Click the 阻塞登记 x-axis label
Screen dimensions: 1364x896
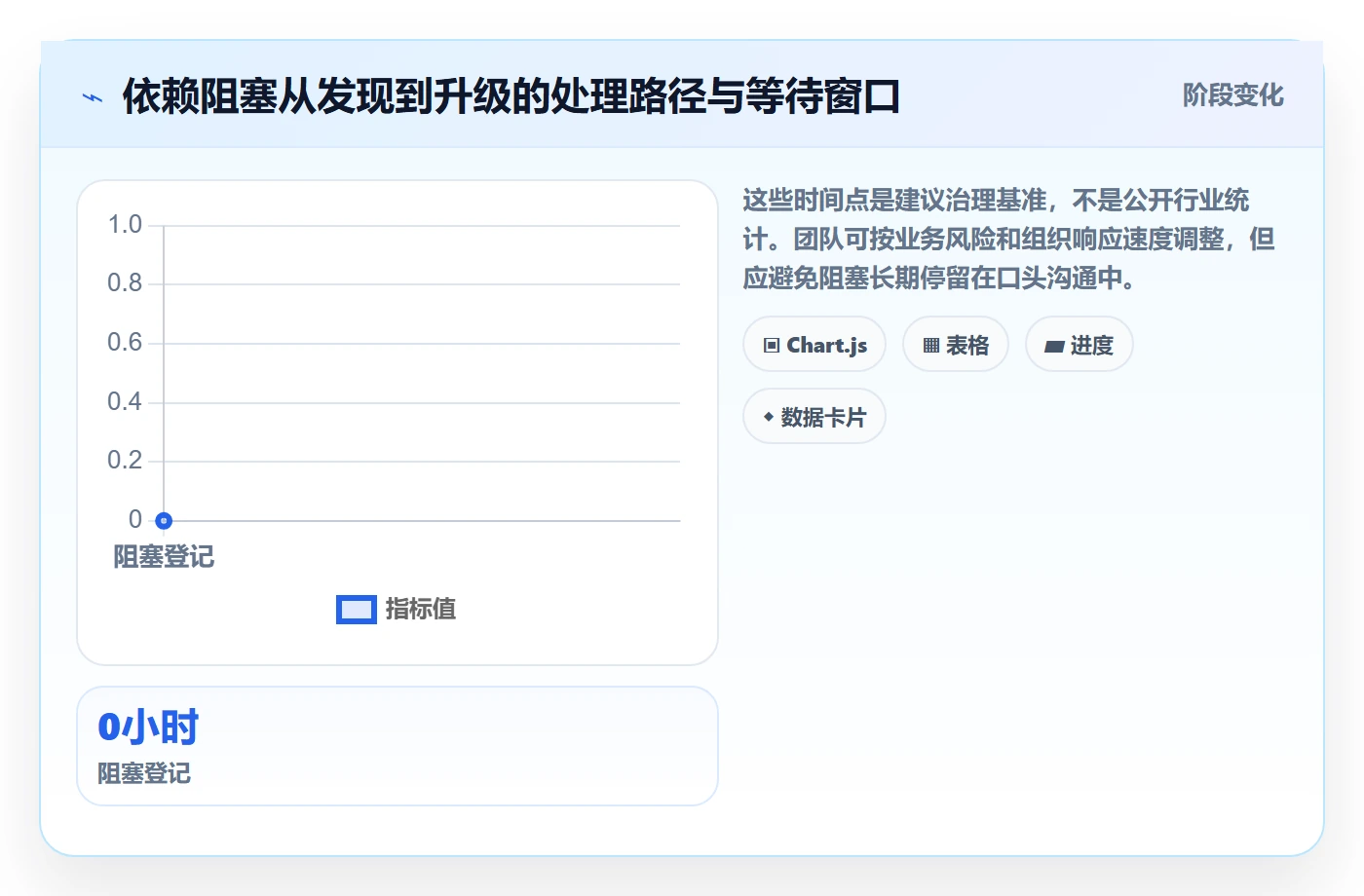164,557
